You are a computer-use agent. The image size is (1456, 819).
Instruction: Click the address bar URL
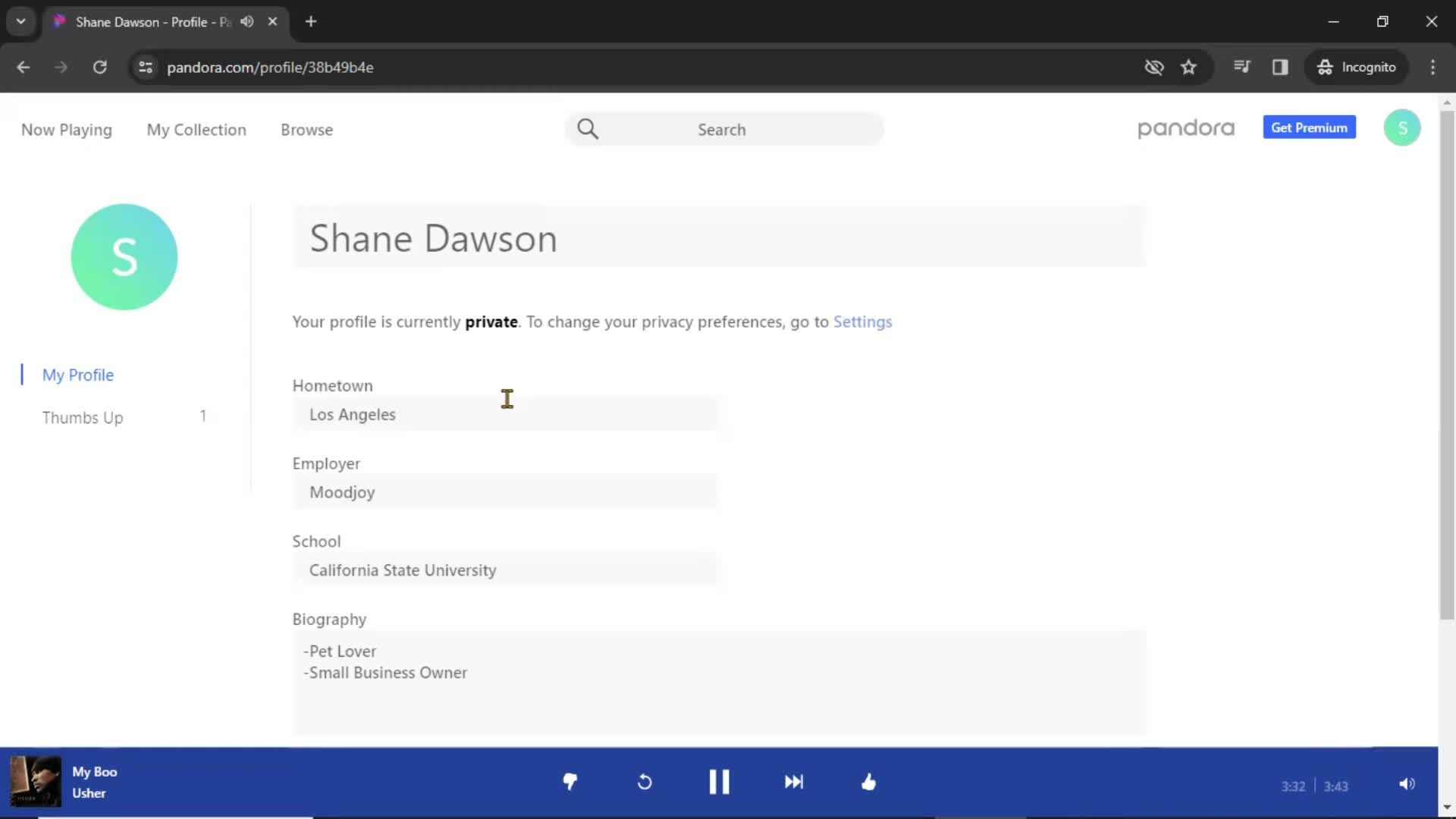[270, 67]
